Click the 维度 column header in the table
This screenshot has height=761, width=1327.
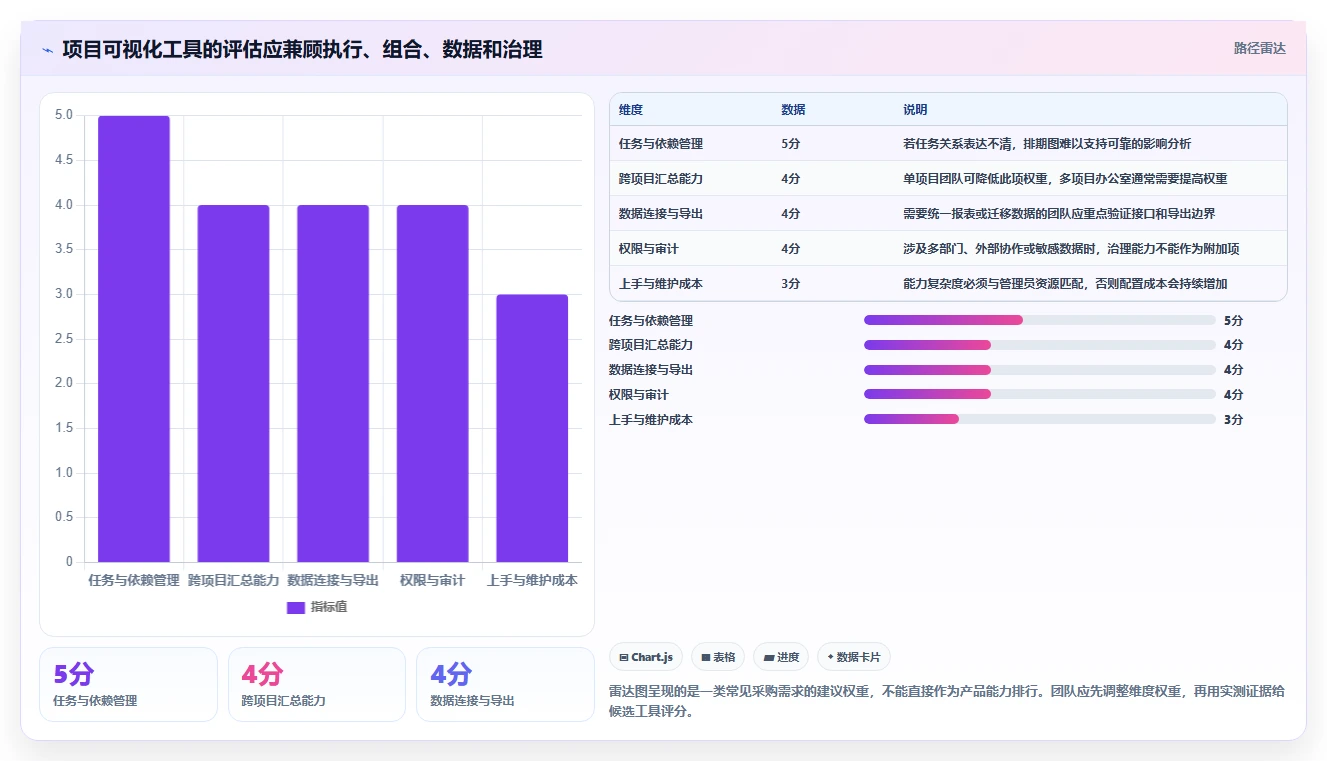[631, 109]
